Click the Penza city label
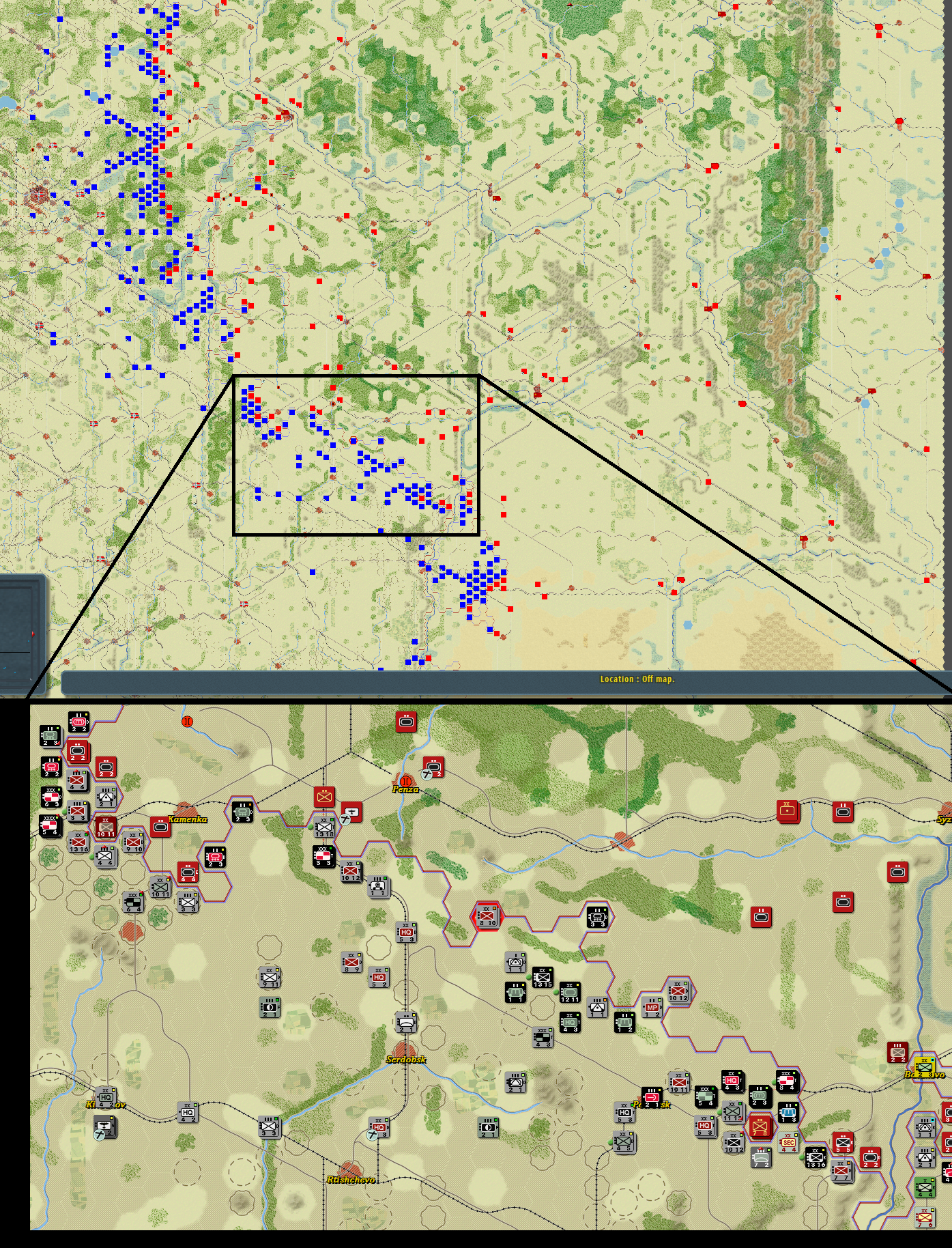Image resolution: width=952 pixels, height=1248 pixels. (x=406, y=789)
